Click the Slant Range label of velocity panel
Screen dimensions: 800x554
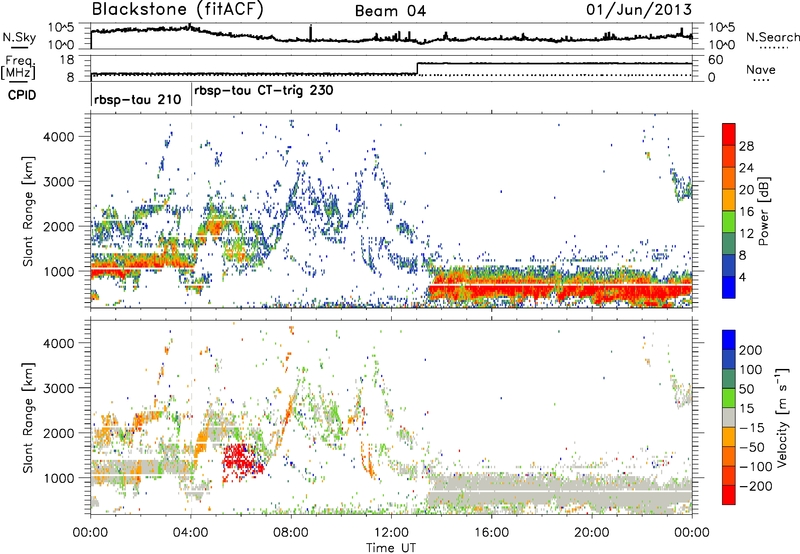pos(28,418)
